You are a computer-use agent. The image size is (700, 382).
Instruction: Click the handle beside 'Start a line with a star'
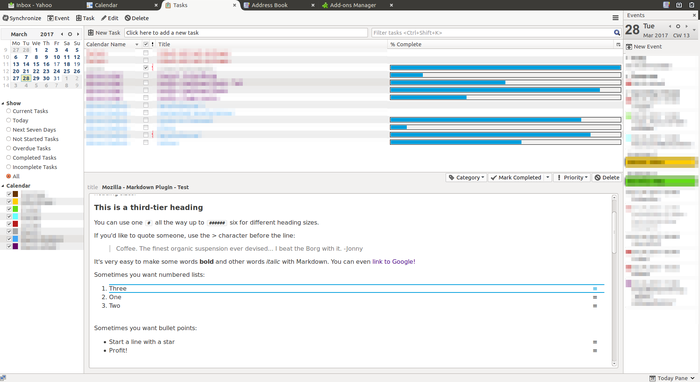pos(595,342)
